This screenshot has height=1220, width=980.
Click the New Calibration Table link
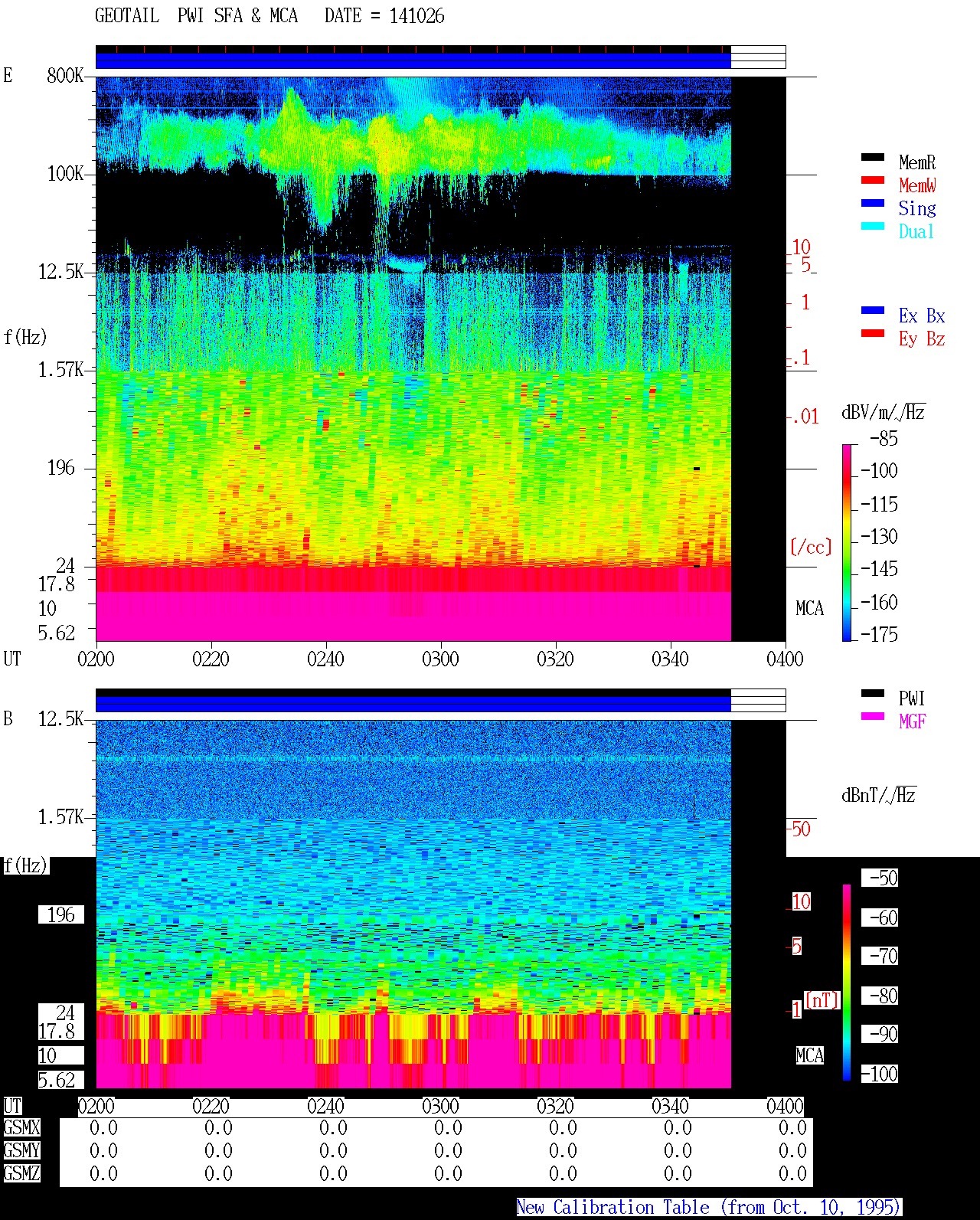(709, 1208)
